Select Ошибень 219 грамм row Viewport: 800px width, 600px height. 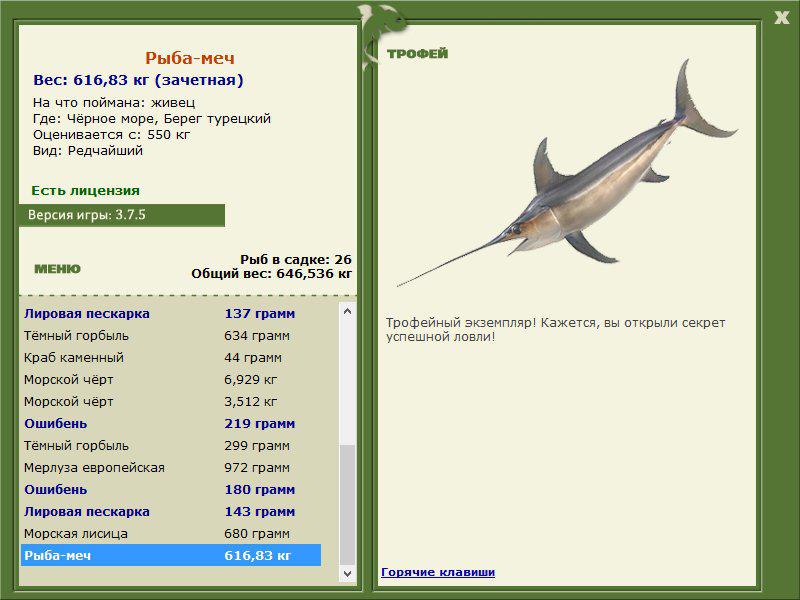(x=171, y=423)
